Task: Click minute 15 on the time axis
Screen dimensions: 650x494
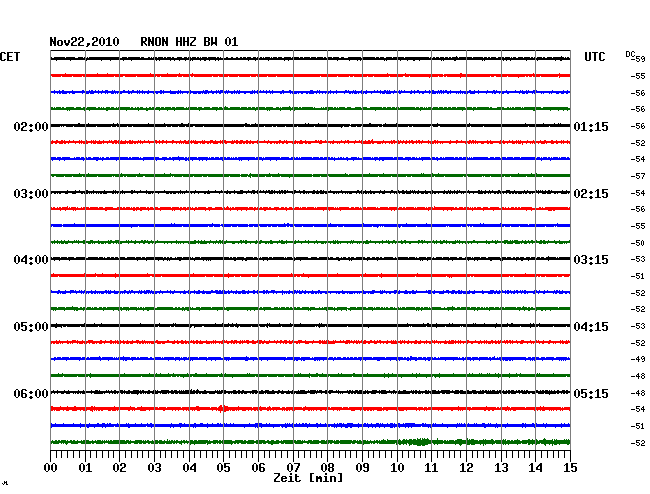Action: pyautogui.click(x=570, y=467)
